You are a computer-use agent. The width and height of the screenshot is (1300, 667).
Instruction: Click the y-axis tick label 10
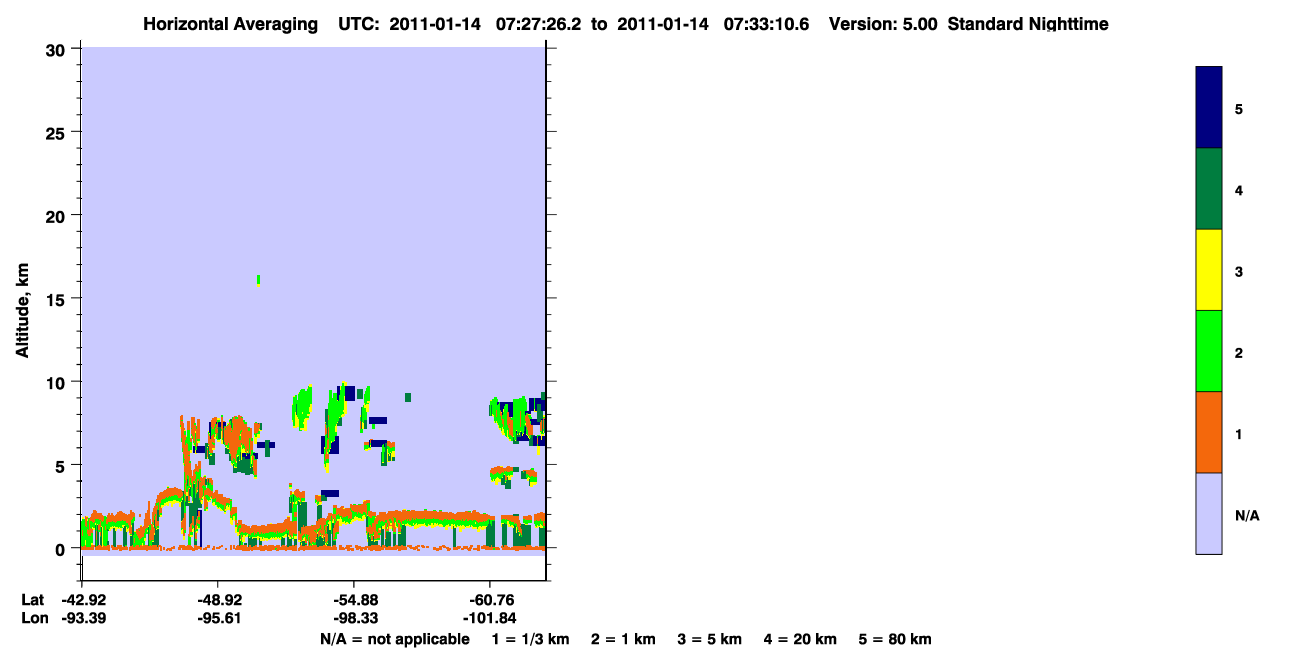pos(58,382)
